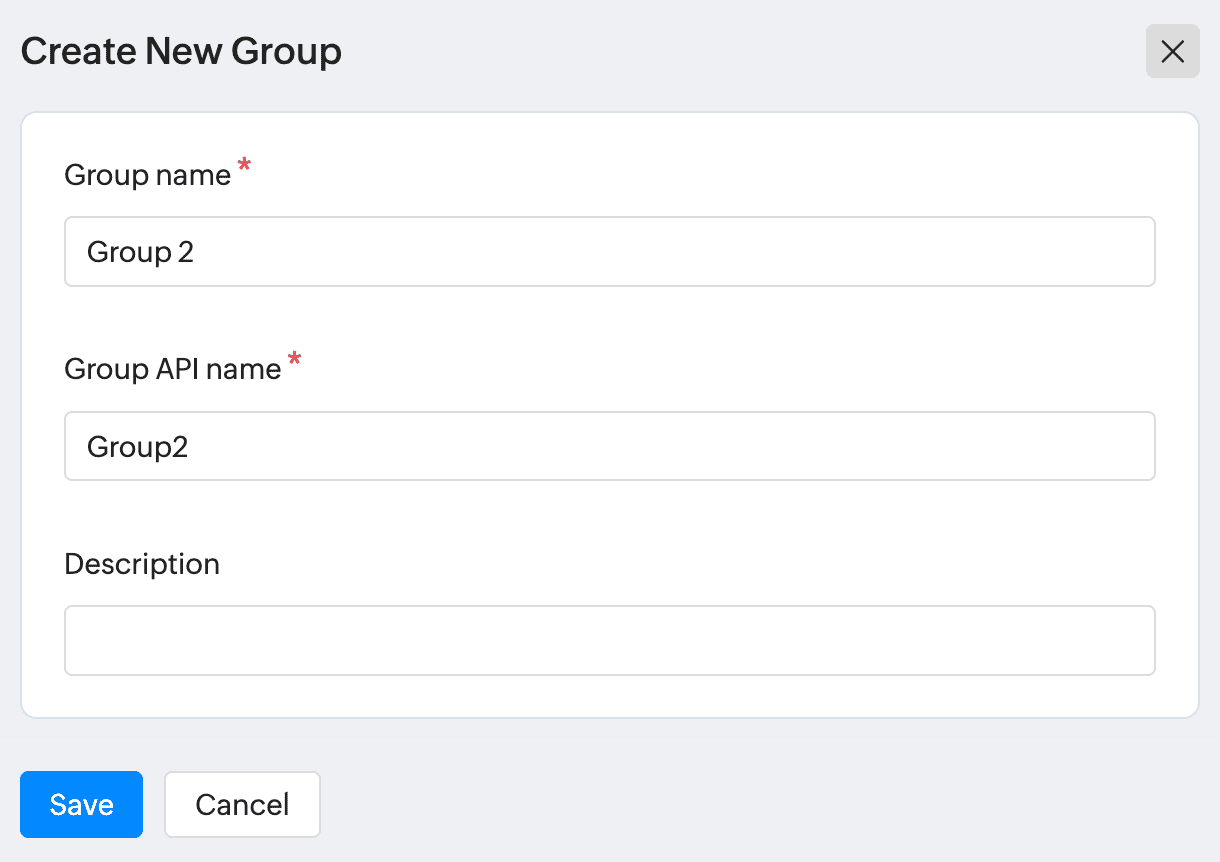The image size is (1220, 862).
Task: Click inside the Group API name field
Action: coord(609,446)
